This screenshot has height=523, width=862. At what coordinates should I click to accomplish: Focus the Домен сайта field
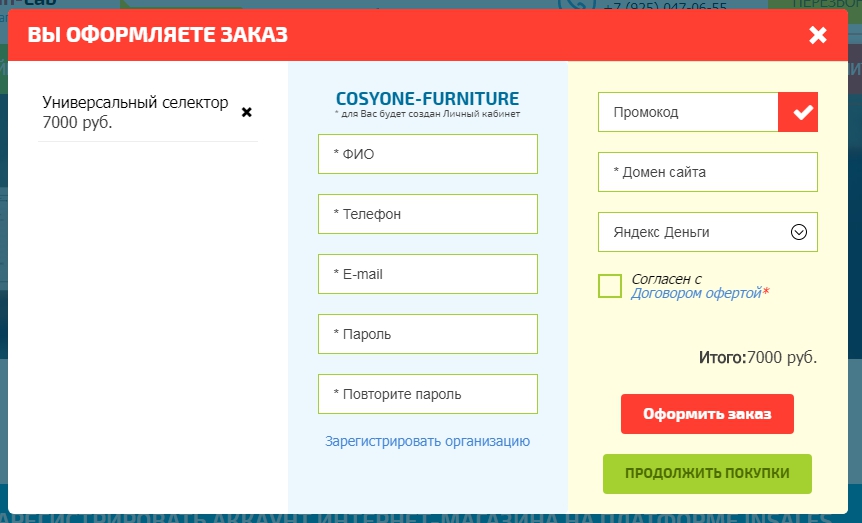click(708, 172)
